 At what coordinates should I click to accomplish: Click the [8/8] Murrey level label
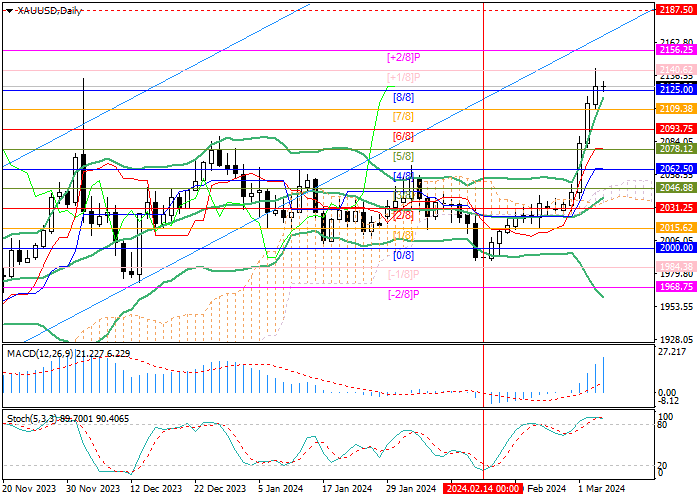pos(404,97)
